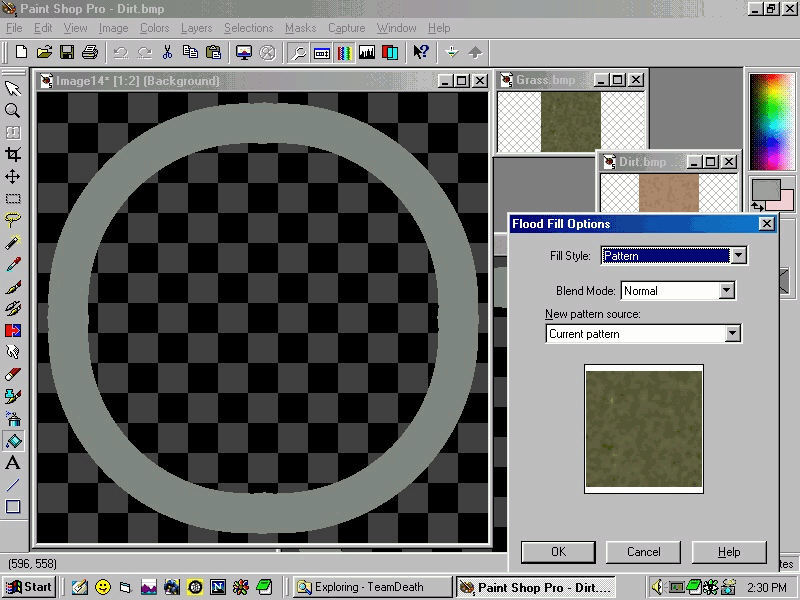Open the Selections menu
The height and width of the screenshot is (600, 800).
tap(248, 28)
